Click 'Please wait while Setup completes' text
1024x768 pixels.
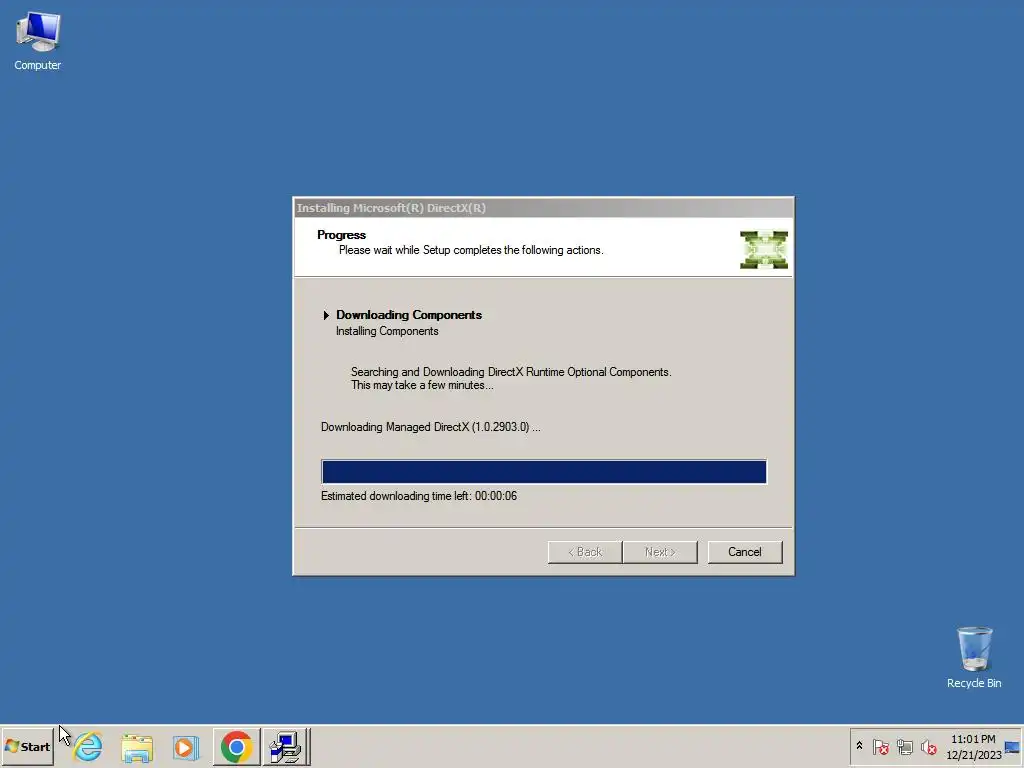471,250
